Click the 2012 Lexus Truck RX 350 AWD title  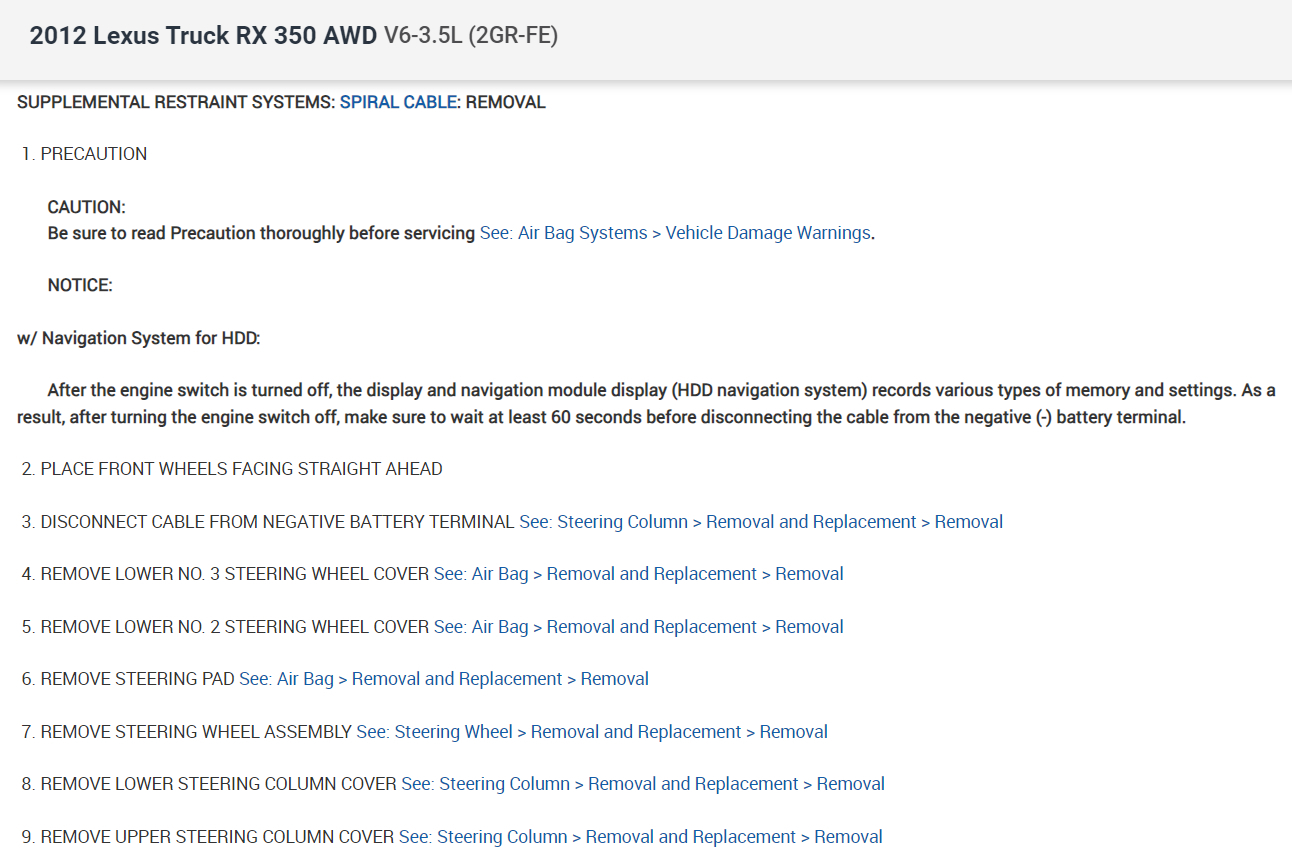[x=203, y=36]
